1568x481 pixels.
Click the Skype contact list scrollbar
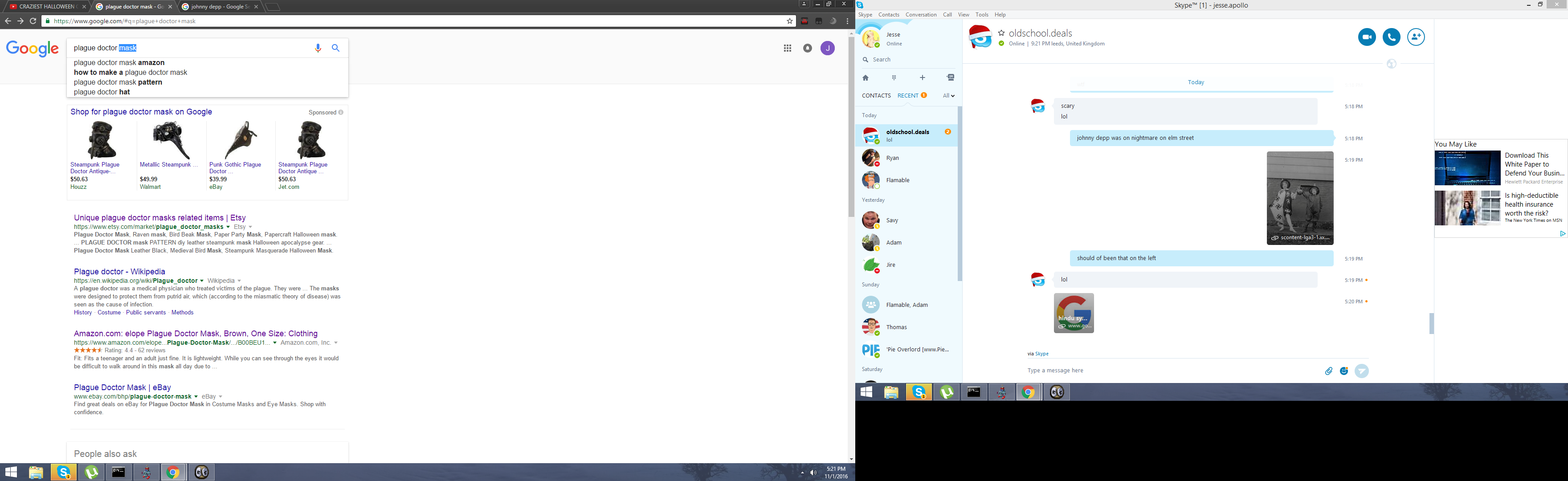coord(960,194)
